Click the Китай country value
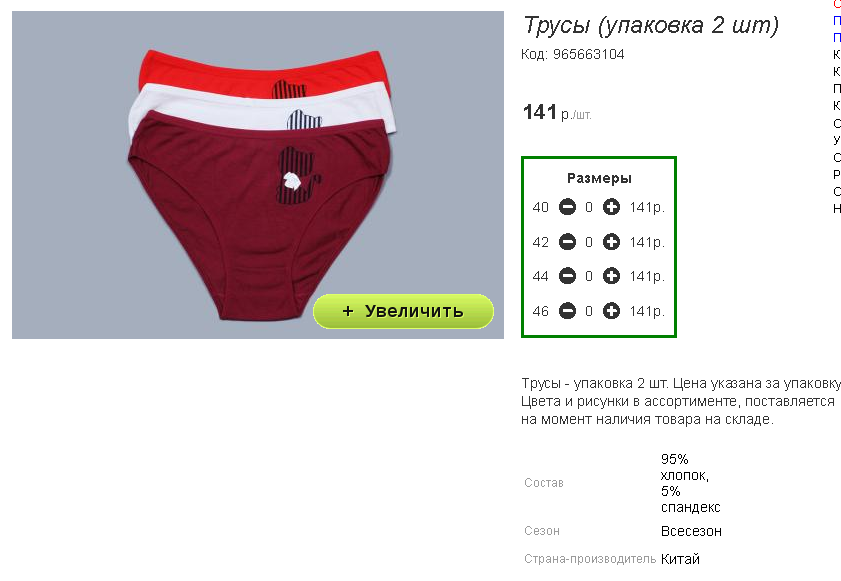This screenshot has height=581, width=841. [680, 559]
